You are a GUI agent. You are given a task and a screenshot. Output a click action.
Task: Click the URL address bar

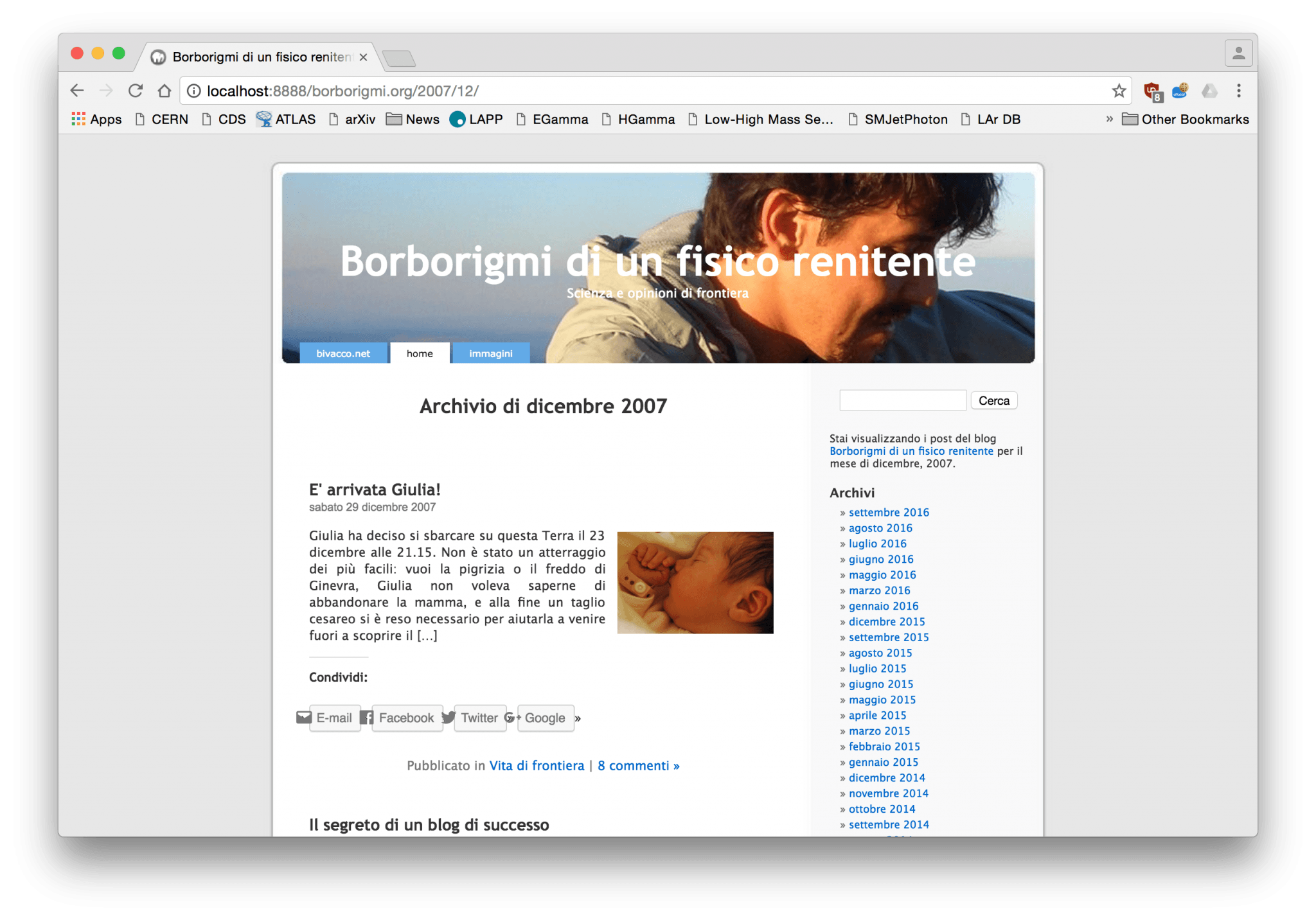(x=655, y=91)
